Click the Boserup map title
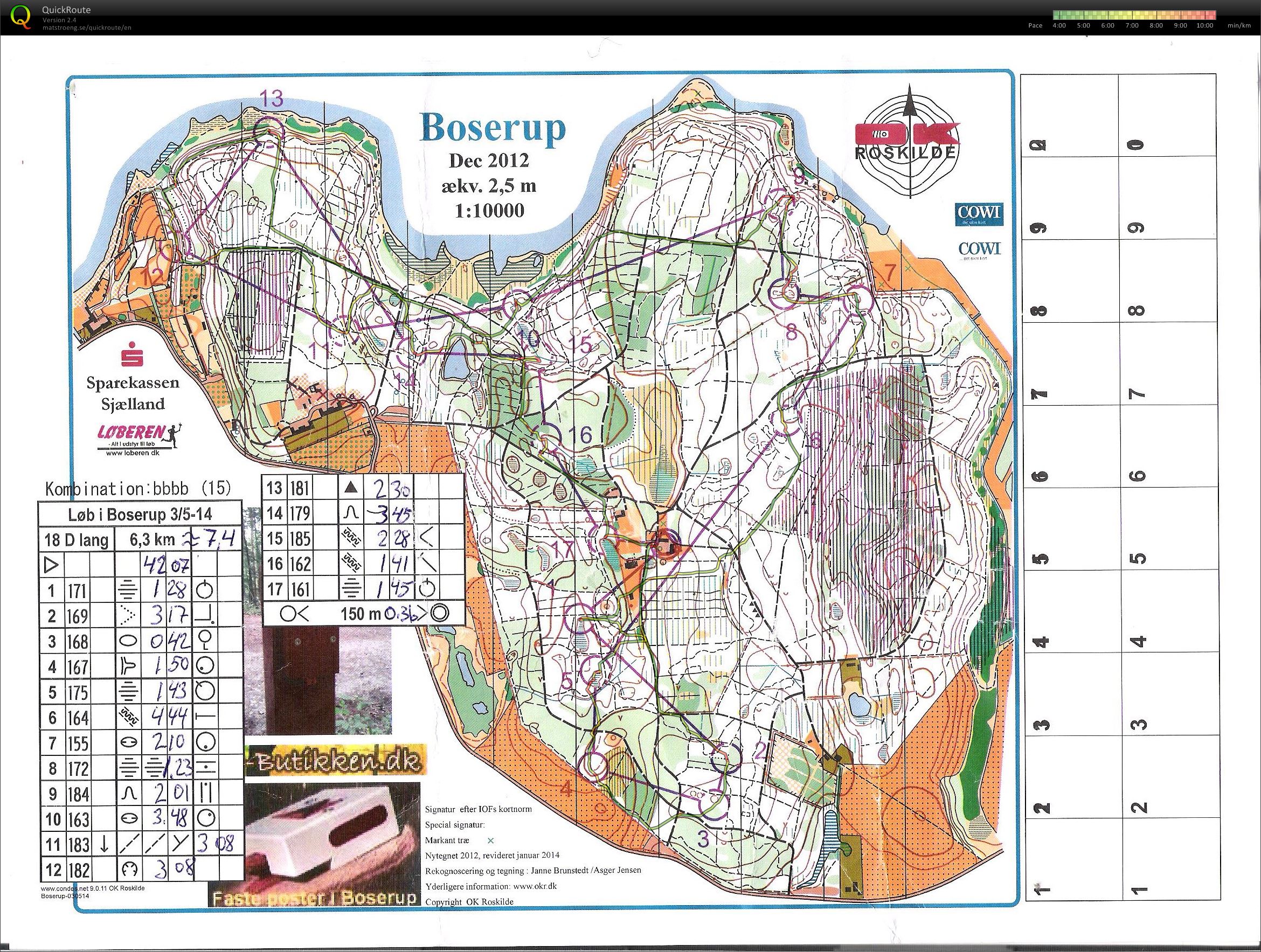 (x=493, y=127)
